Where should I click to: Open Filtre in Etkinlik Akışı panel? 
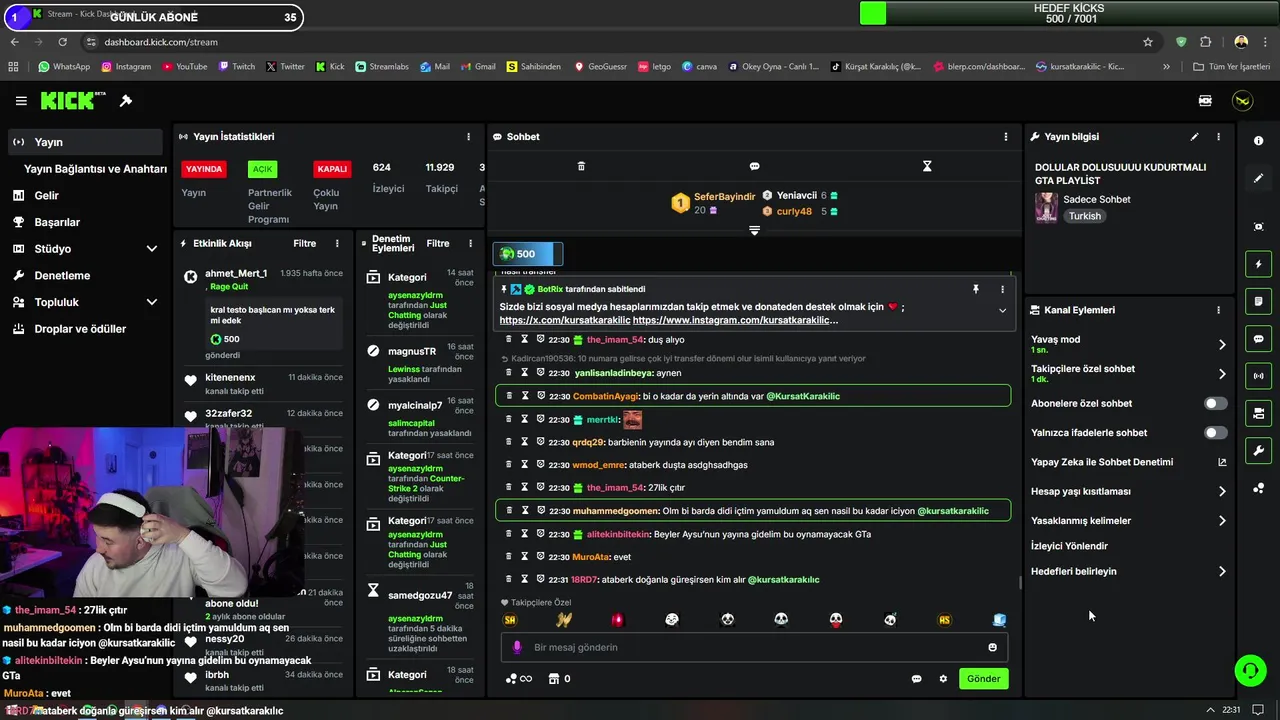tap(304, 243)
